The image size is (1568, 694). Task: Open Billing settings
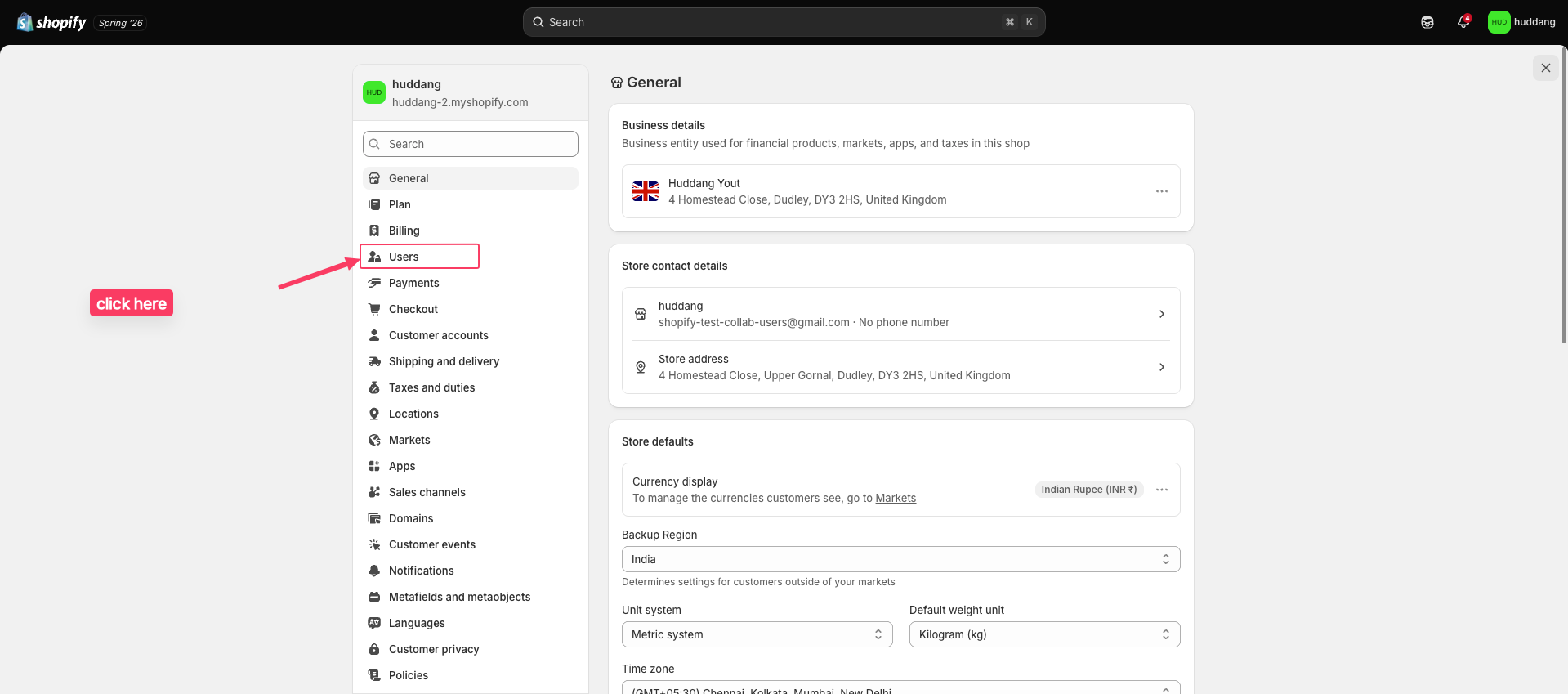coord(471,231)
